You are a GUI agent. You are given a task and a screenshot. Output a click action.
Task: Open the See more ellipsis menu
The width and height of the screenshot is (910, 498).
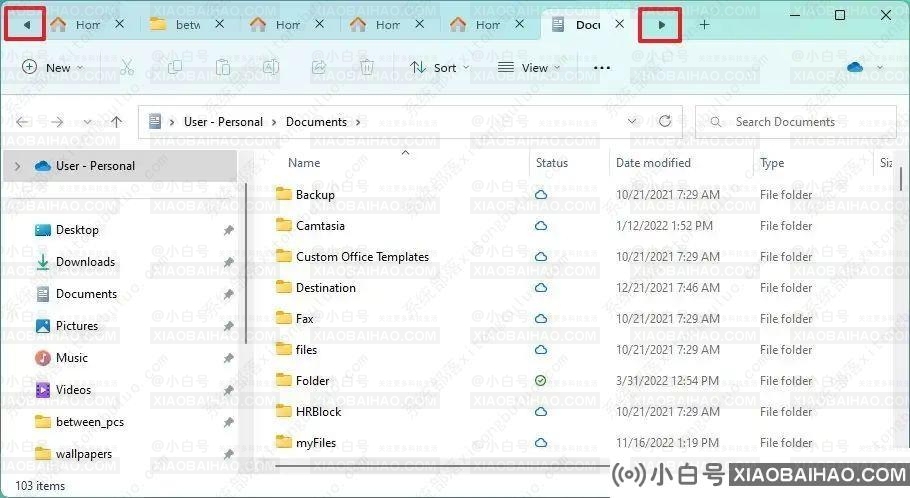click(602, 68)
